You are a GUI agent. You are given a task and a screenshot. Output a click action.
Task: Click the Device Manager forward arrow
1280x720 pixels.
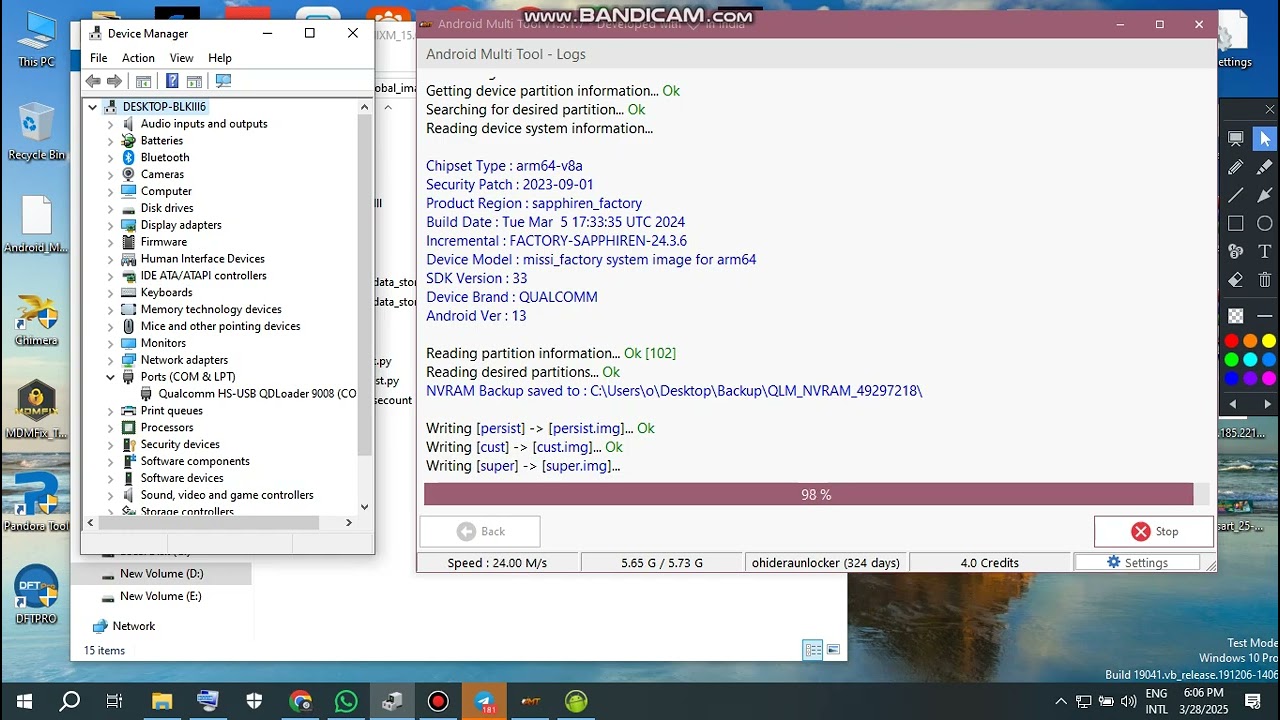[x=114, y=81]
